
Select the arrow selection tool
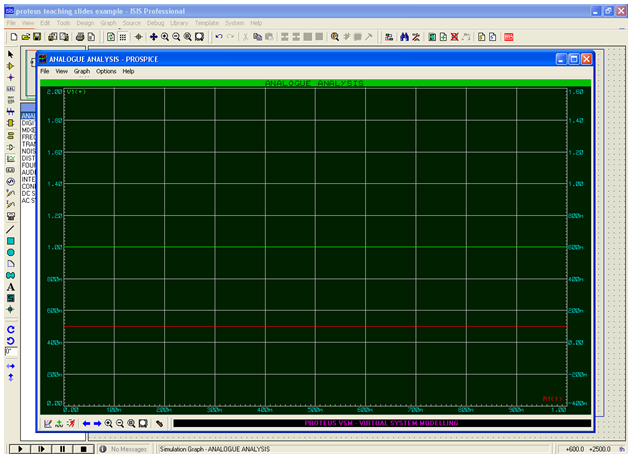10,54
